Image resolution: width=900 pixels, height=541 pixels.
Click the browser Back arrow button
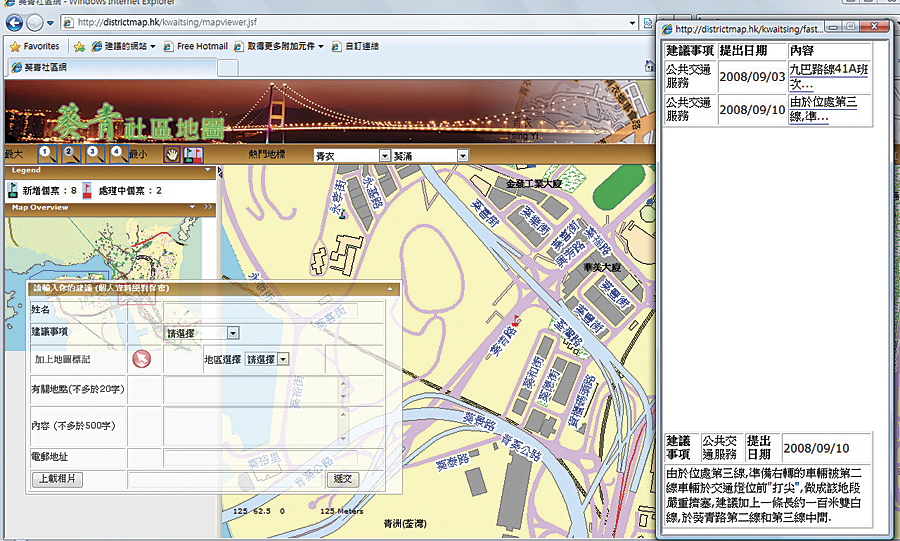pos(14,23)
